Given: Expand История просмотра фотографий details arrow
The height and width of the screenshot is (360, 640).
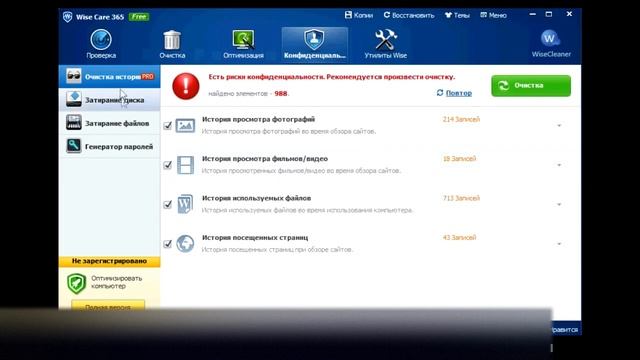Looking at the screenshot, I should tap(559, 126).
